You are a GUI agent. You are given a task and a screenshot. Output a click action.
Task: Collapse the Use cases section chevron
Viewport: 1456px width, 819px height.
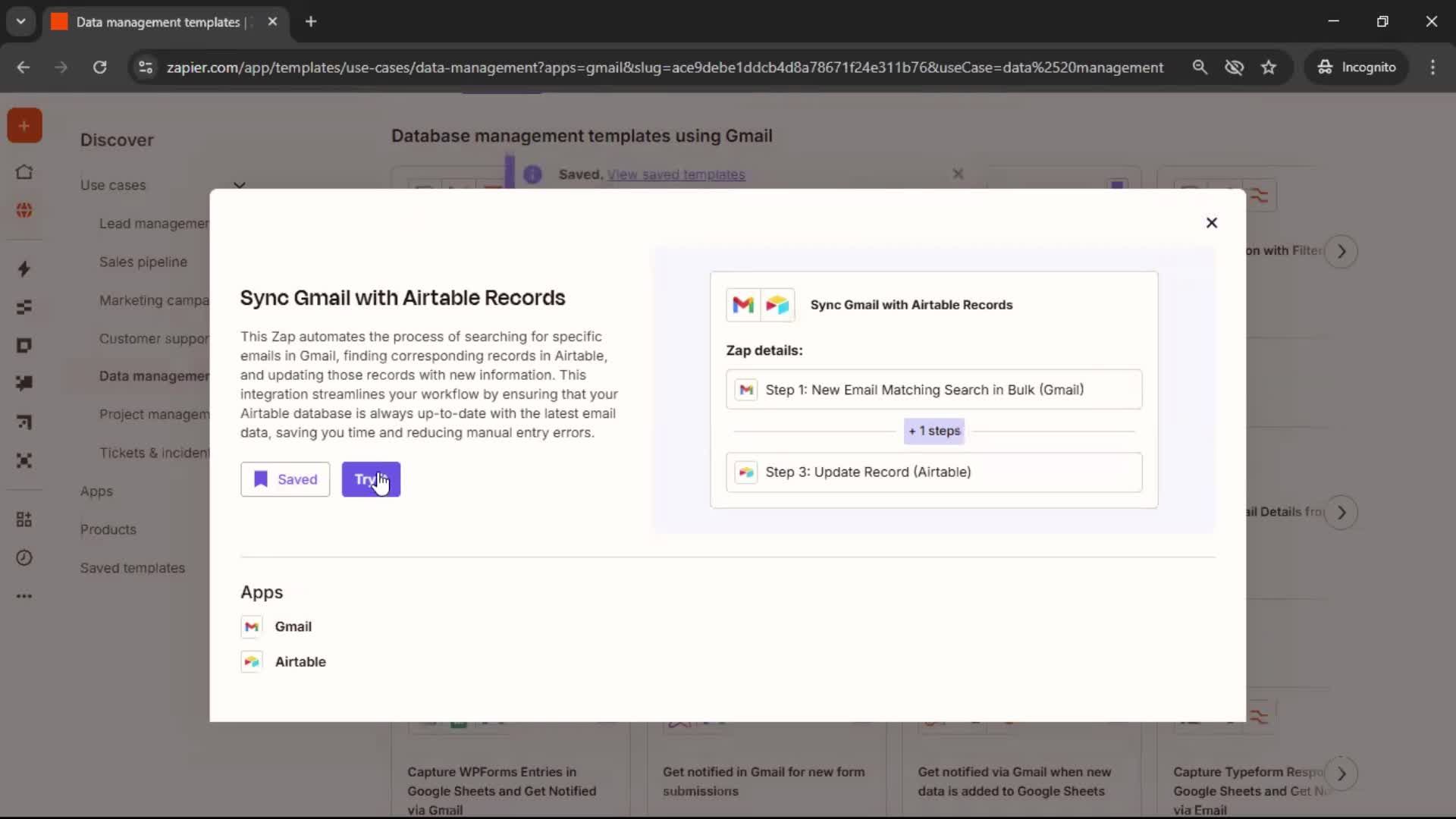[x=240, y=185]
